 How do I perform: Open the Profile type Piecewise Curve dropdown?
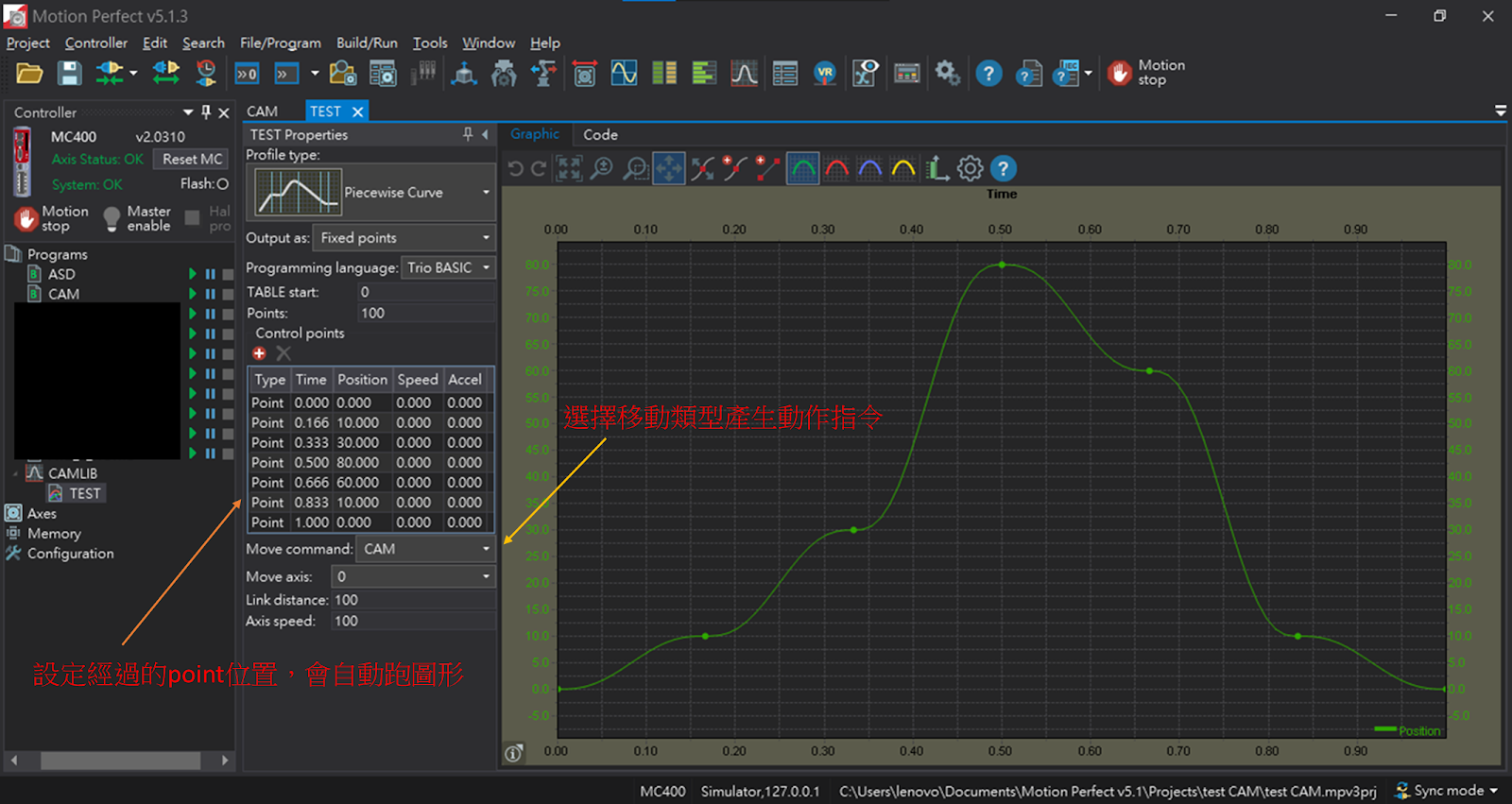point(370,193)
